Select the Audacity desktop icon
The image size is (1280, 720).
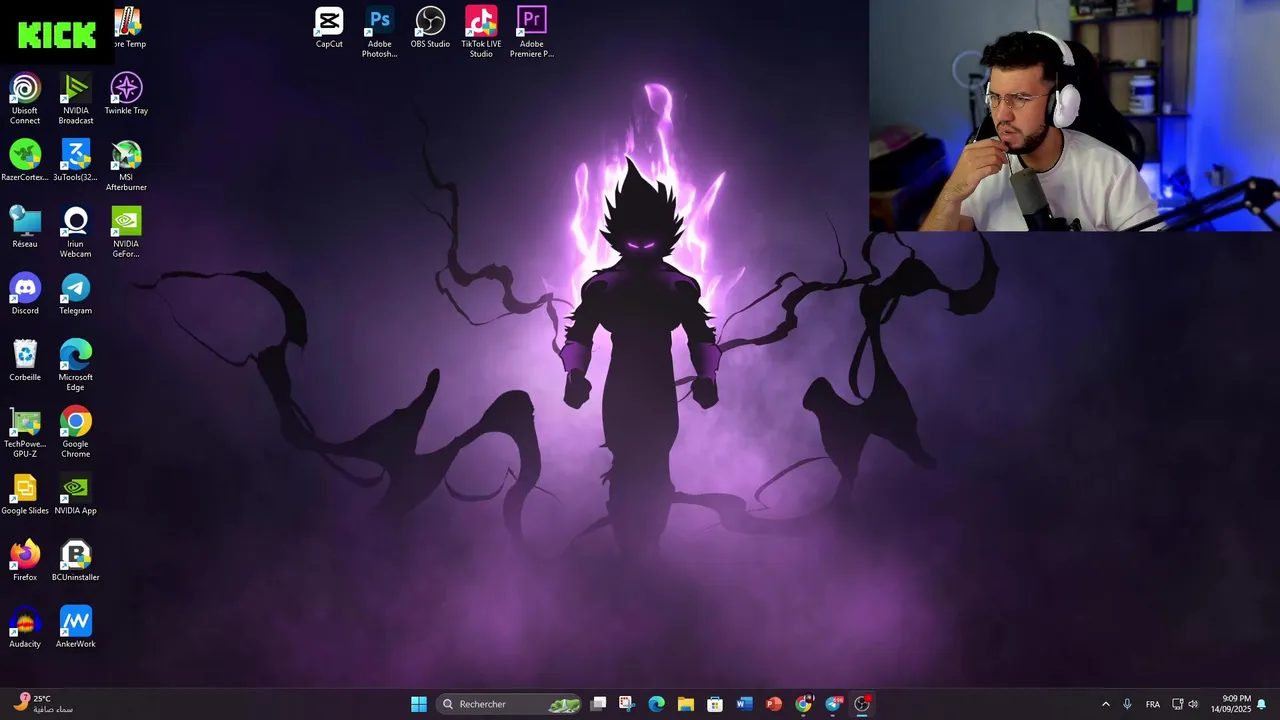(25, 627)
